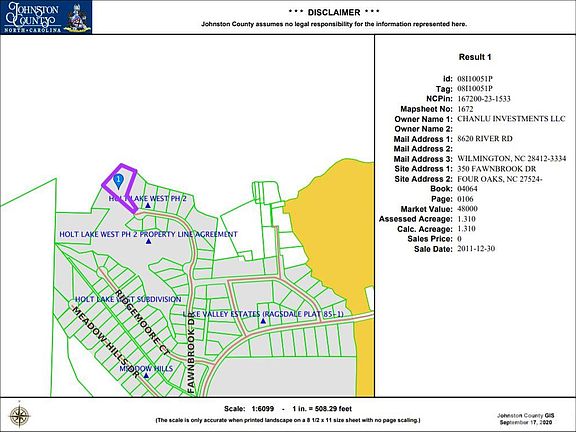The width and height of the screenshot is (576, 432).
Task: Click mail address '8620 RIVER RD'
Action: (485, 139)
